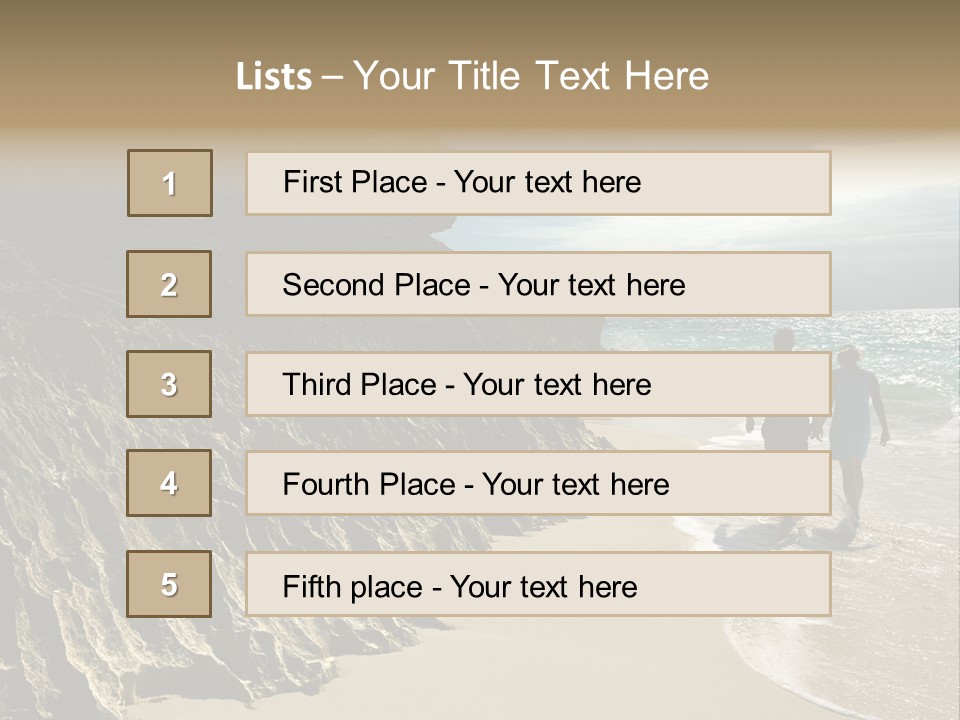960x720 pixels.
Task: Click the bold word Lists in title
Action: pyautogui.click(x=274, y=77)
